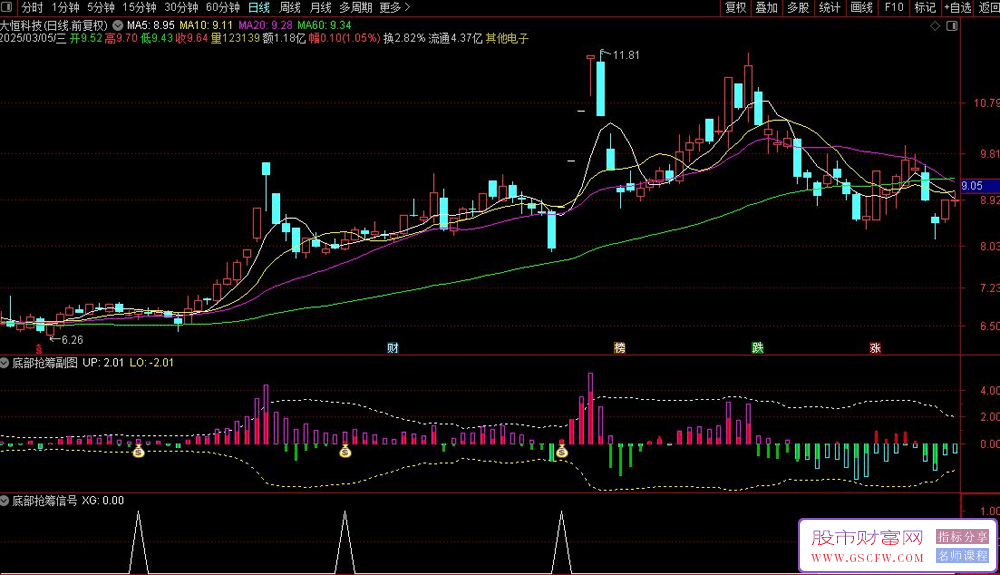Open 多周期 multi-period view
This screenshot has width=1000, height=575.
pos(355,8)
